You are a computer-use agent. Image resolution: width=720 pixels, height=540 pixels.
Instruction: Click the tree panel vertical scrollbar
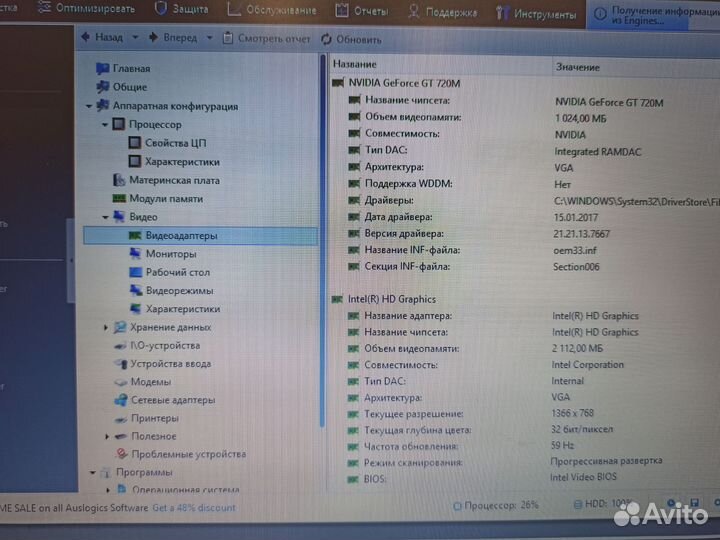click(323, 241)
